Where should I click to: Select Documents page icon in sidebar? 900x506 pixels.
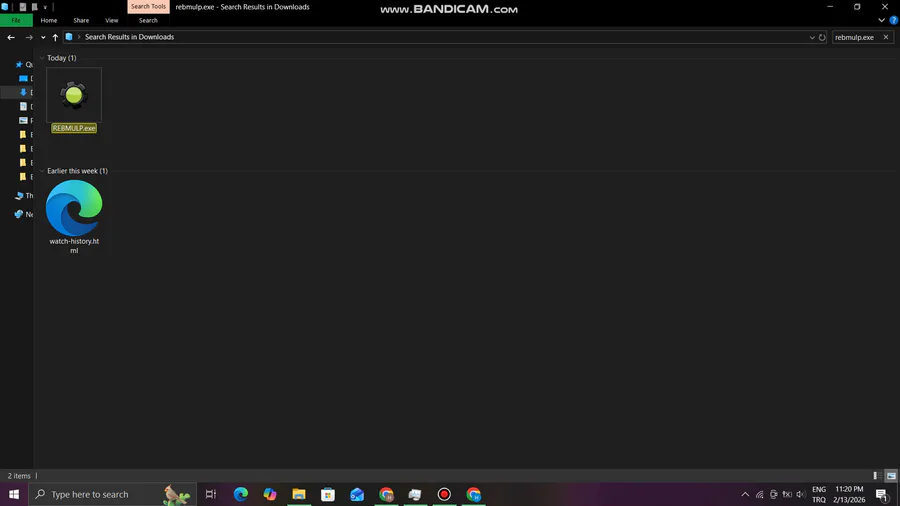pyautogui.click(x=24, y=106)
